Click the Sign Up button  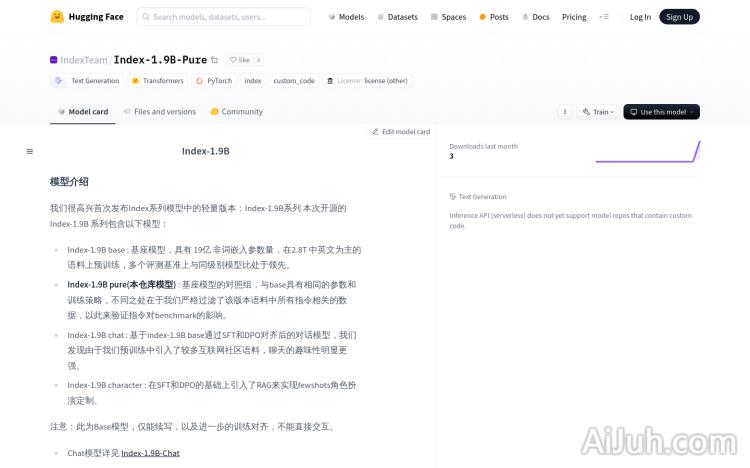pyautogui.click(x=679, y=17)
